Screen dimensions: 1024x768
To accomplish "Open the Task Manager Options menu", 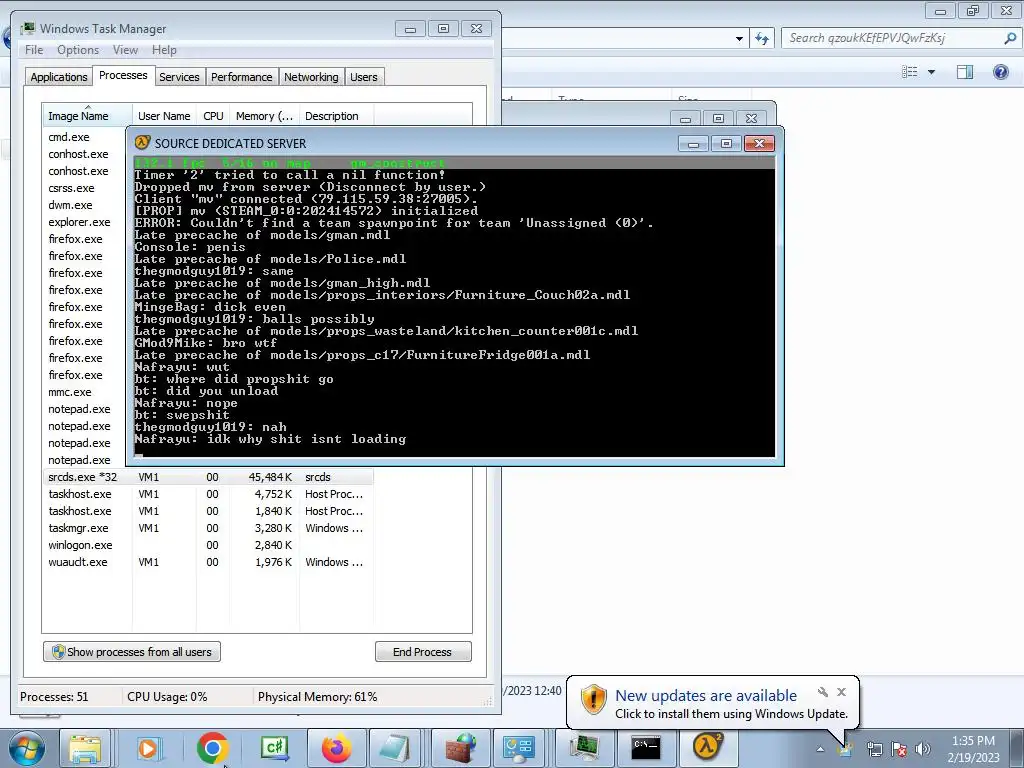I will tap(78, 50).
